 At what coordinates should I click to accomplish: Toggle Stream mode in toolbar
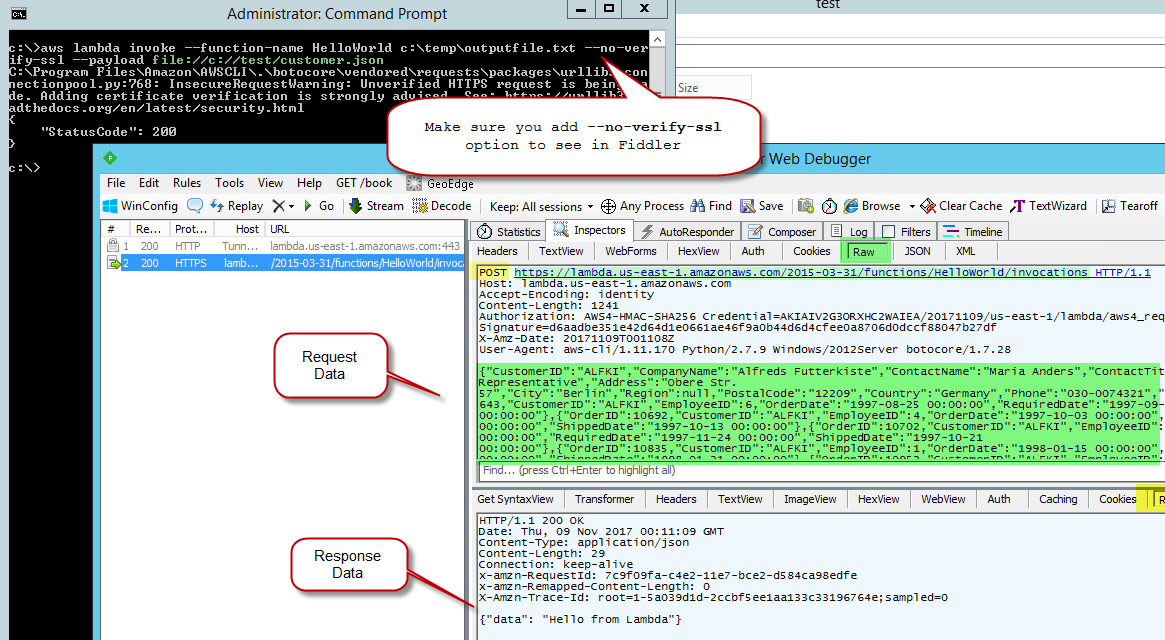(x=375, y=206)
